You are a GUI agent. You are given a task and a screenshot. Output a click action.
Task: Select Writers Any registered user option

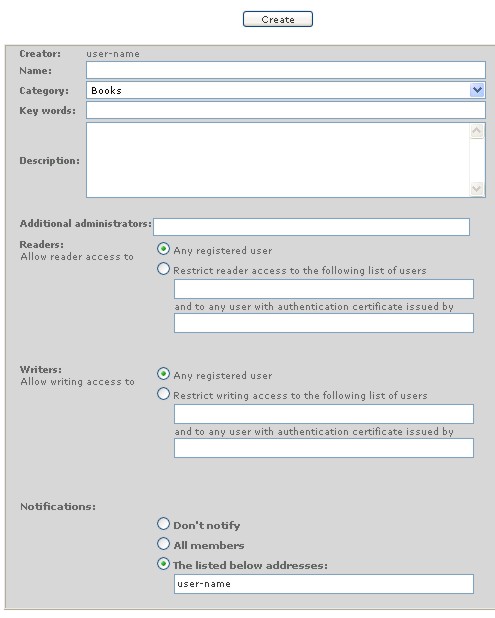point(163,374)
